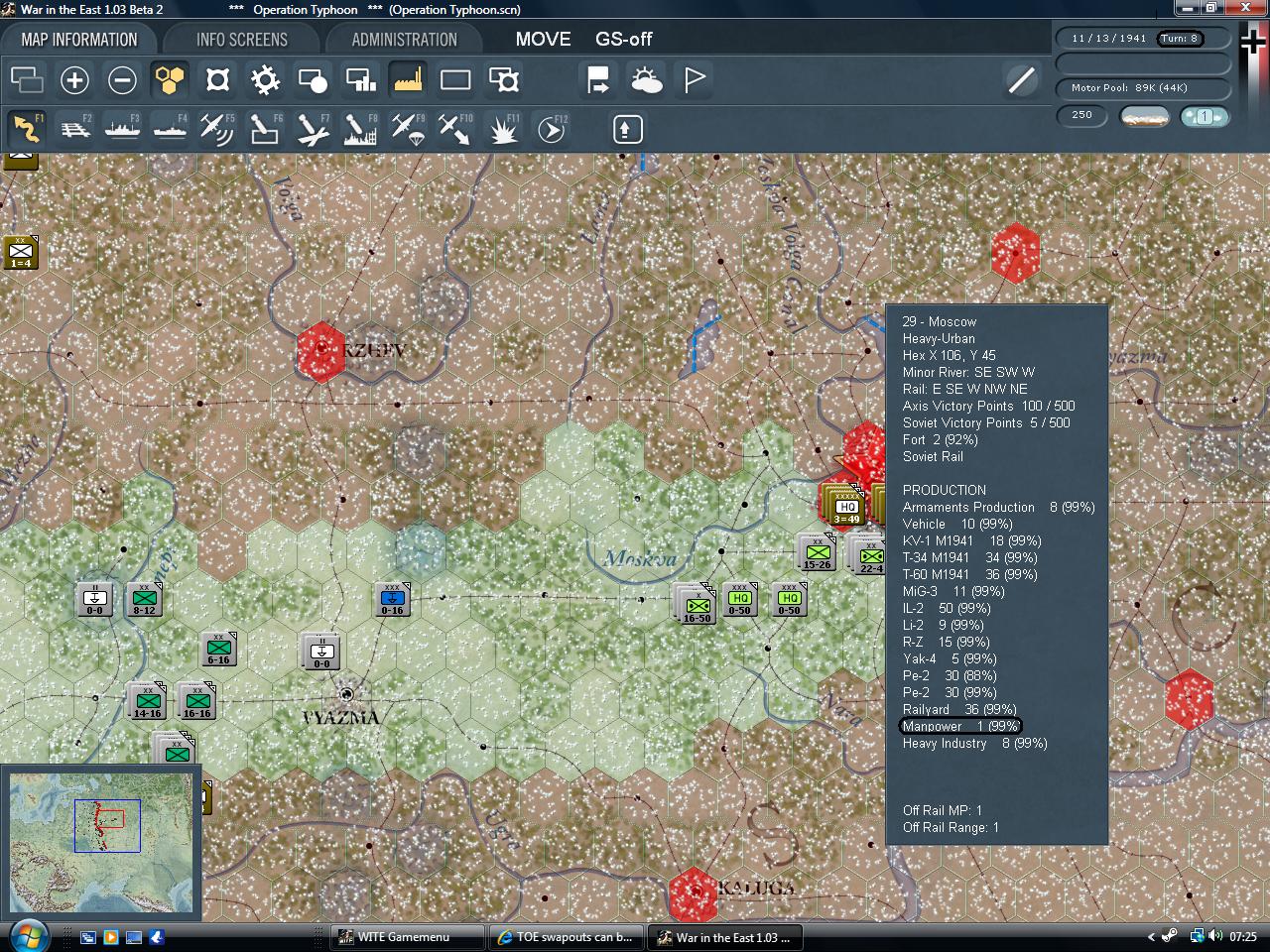This screenshot has width=1270, height=952.
Task: Select F2 rail mode icon
Action: (74, 129)
